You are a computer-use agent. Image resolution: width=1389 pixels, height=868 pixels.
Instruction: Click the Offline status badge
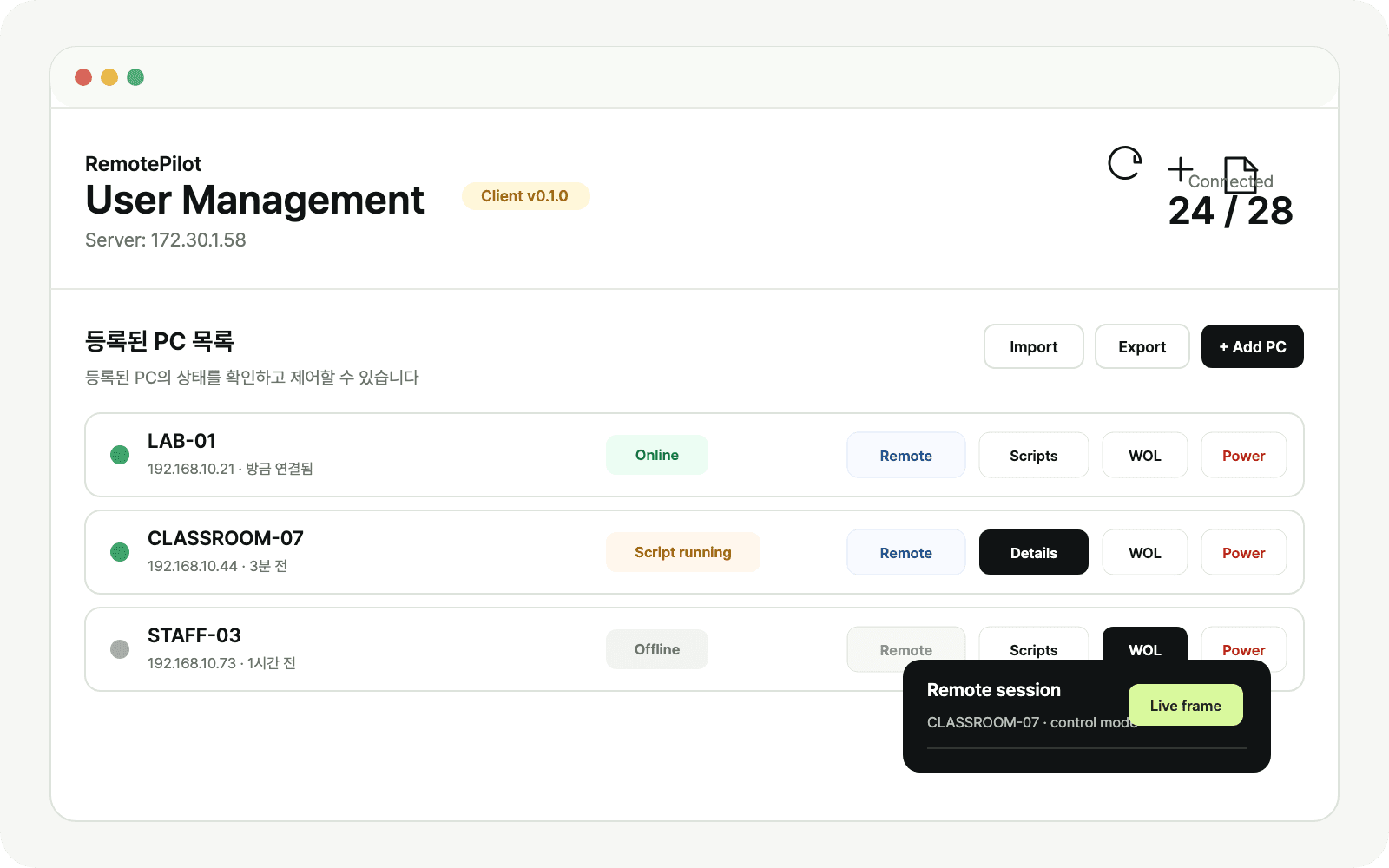click(x=657, y=649)
